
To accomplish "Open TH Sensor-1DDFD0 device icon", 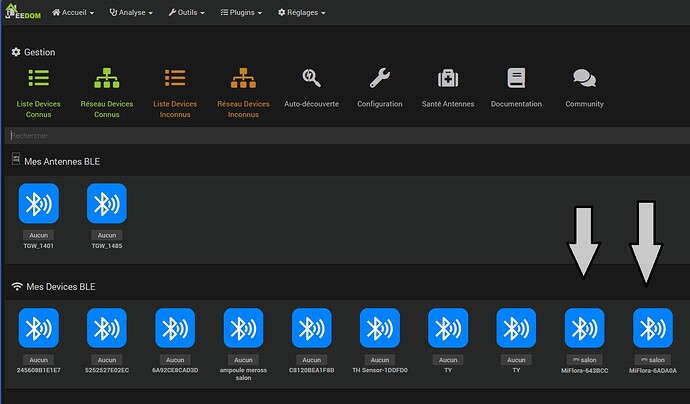I will pos(380,328).
